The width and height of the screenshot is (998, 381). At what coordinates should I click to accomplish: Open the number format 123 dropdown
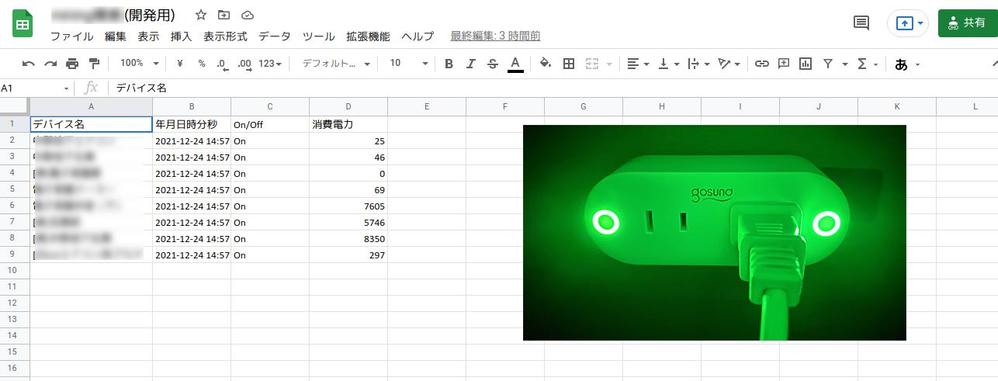[x=271, y=64]
